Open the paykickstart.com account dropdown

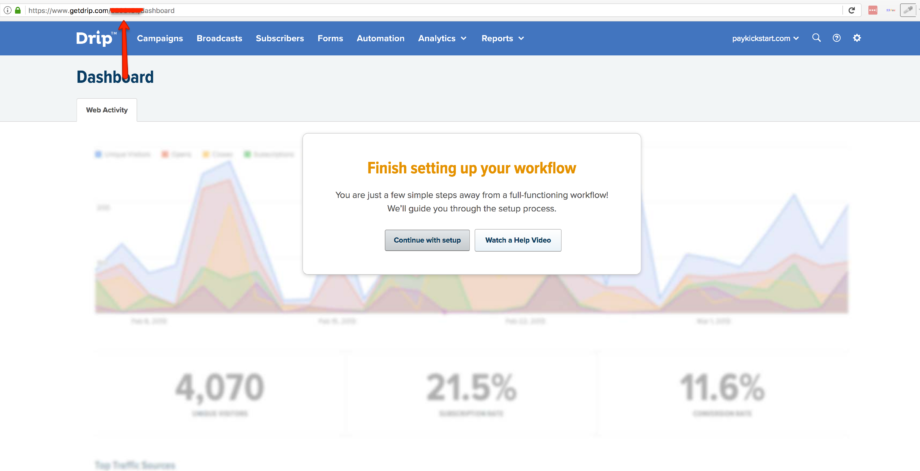point(766,38)
